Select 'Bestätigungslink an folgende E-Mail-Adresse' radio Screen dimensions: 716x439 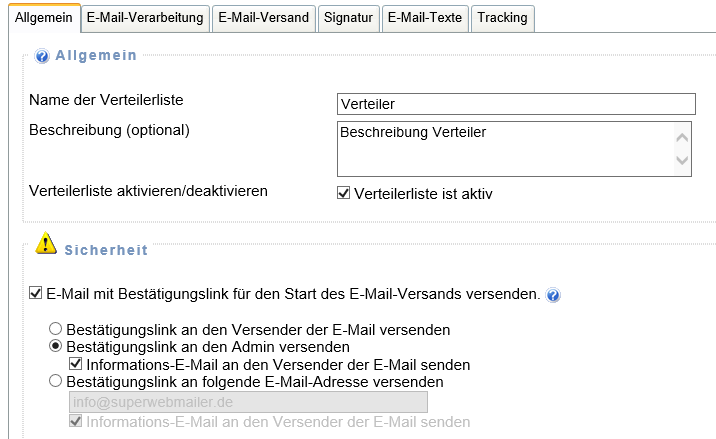(56, 382)
